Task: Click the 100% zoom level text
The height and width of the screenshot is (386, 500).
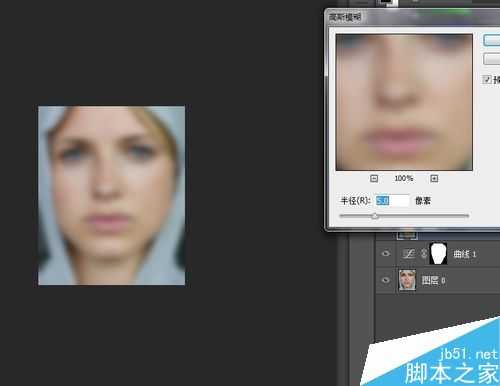Action: click(404, 179)
